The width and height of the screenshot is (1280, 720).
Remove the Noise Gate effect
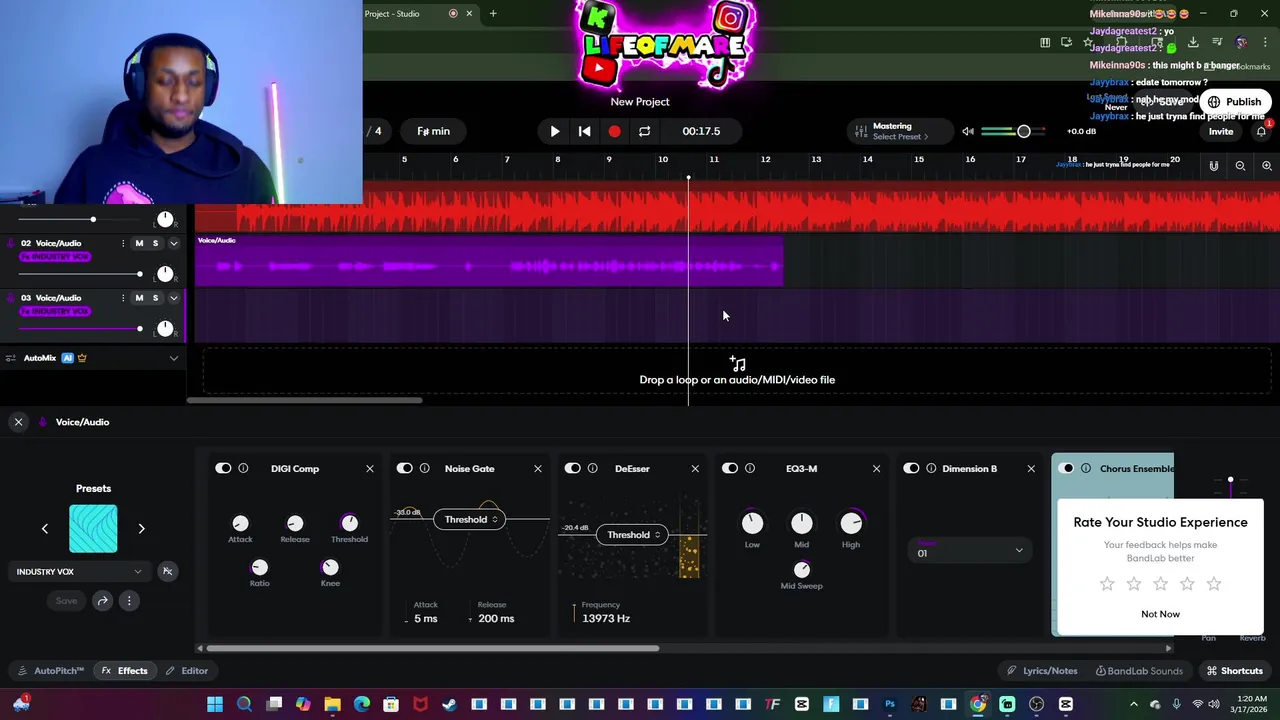pyautogui.click(x=537, y=468)
